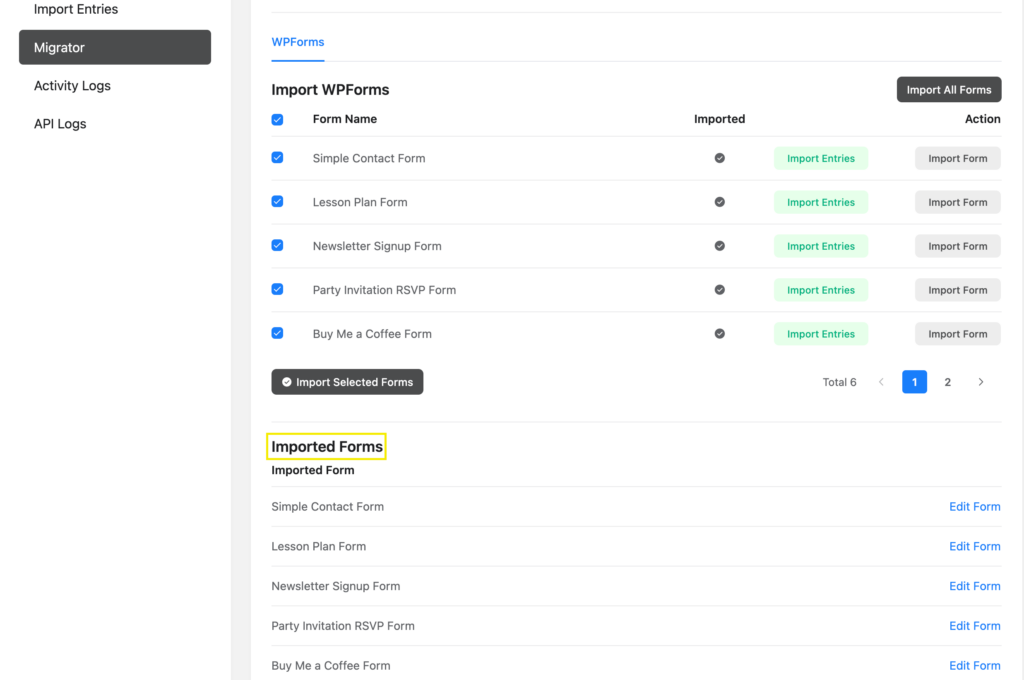Go to page 2 in pagination
1024x680 pixels.
pyautogui.click(x=948, y=382)
